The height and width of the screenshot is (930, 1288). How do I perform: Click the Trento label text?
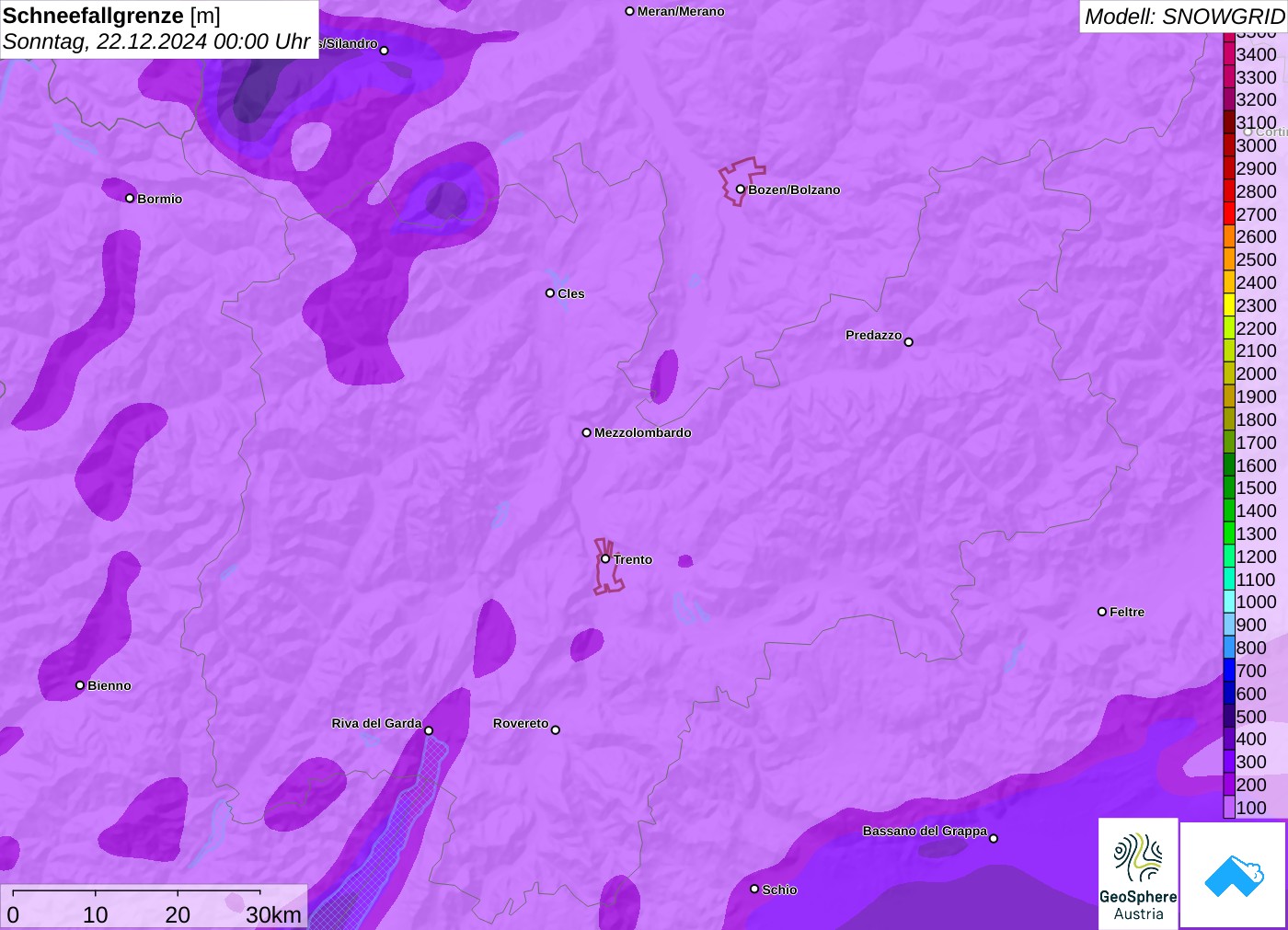[x=633, y=559]
